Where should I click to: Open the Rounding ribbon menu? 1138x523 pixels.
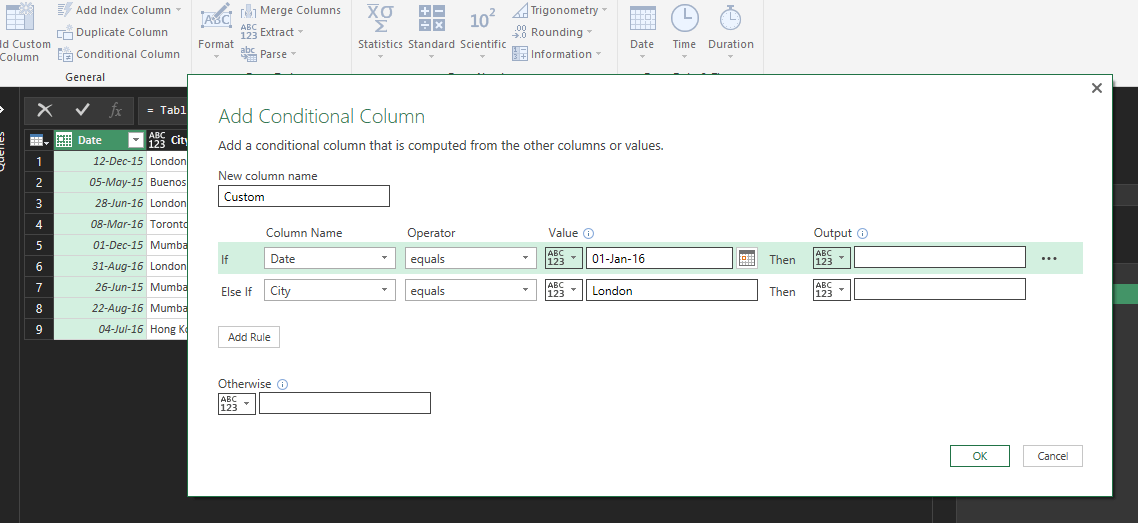(552, 32)
